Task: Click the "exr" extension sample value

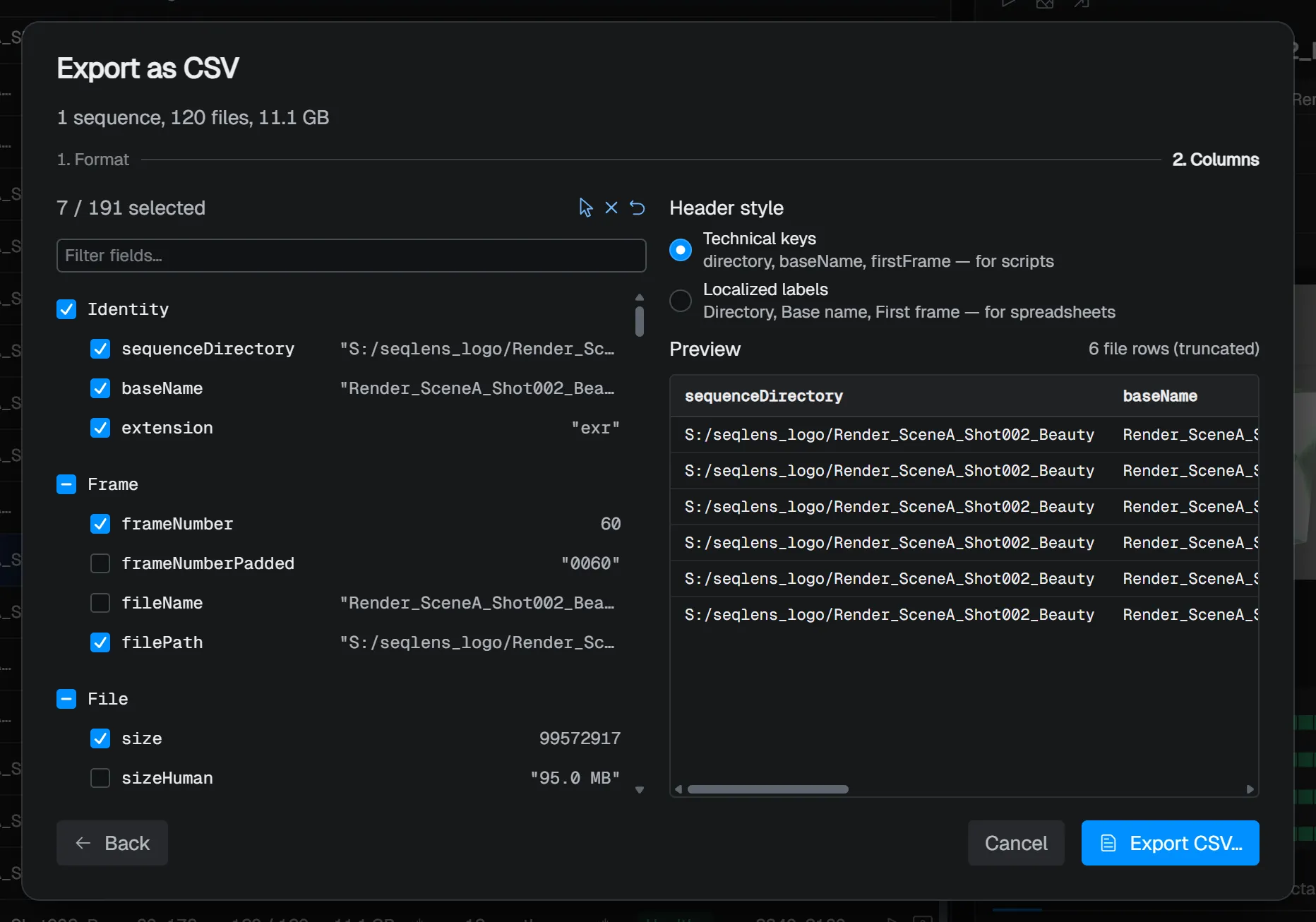Action: (596, 428)
